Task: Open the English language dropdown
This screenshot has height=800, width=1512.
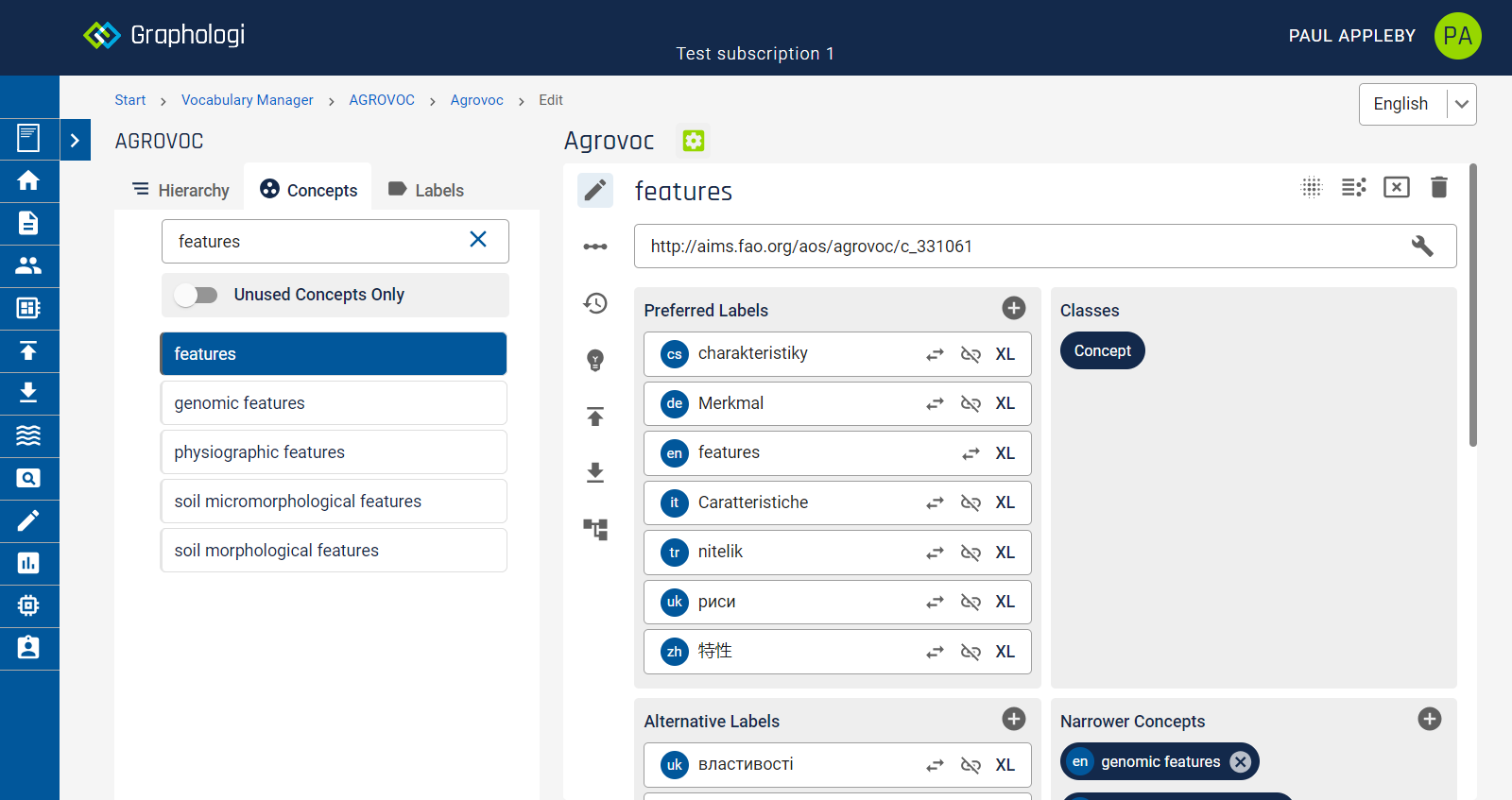Action: click(1417, 104)
